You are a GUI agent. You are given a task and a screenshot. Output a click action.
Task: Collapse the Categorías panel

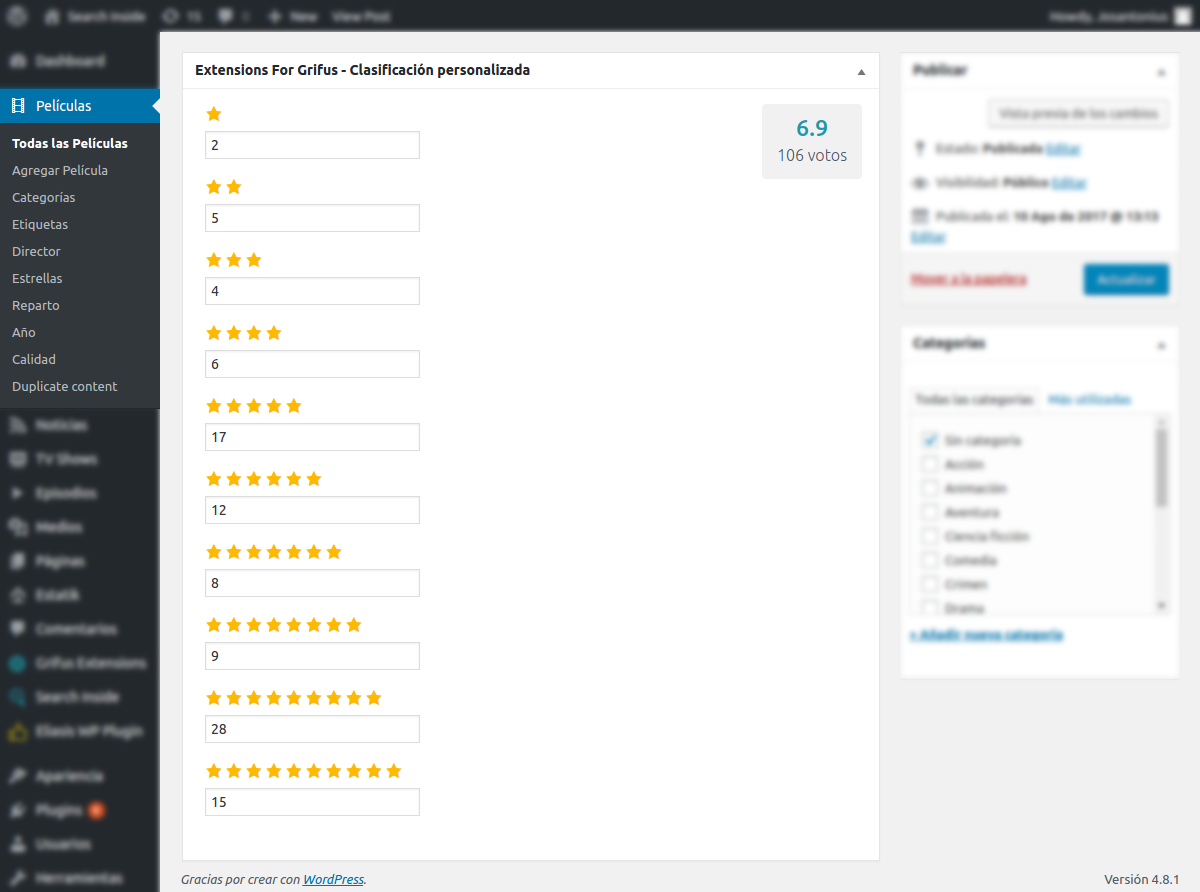pos(1161,345)
